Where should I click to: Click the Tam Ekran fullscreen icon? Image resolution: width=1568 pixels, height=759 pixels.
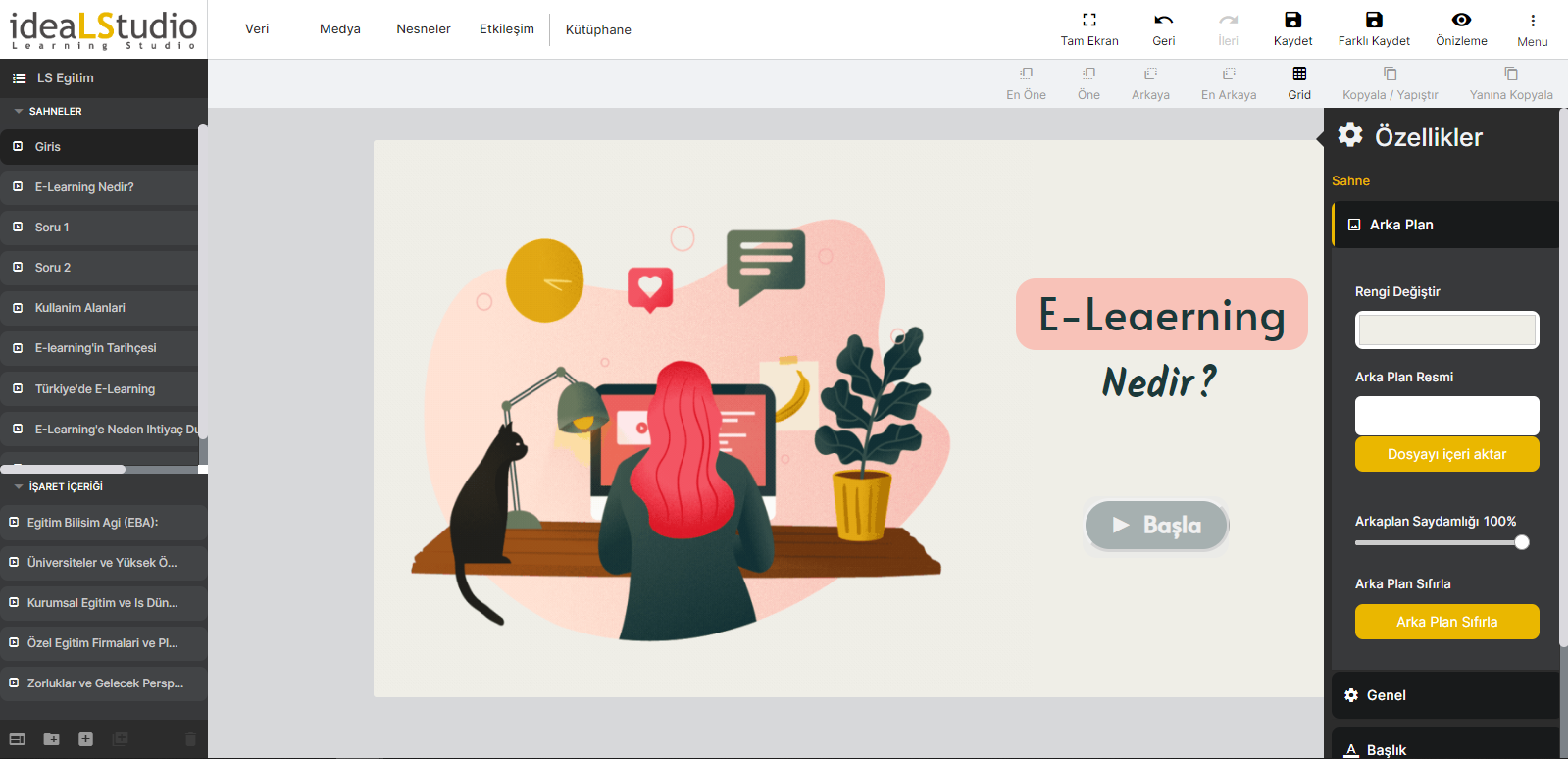point(1088,20)
